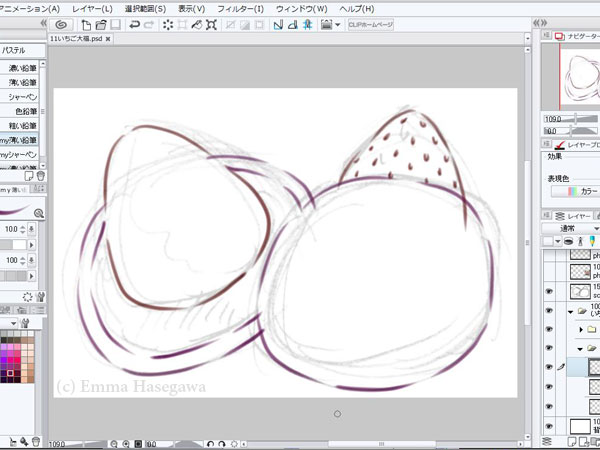Open the ヘルプ(H) menu
The image size is (600, 450).
coord(357,8)
